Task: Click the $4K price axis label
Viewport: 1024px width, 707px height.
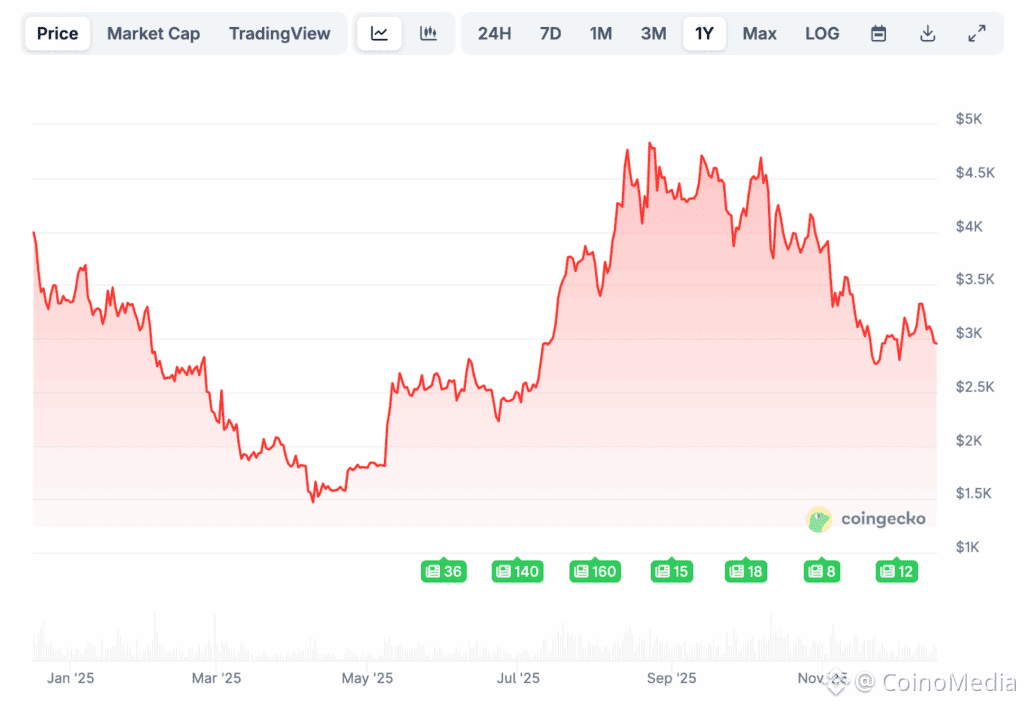Action: coord(968,226)
